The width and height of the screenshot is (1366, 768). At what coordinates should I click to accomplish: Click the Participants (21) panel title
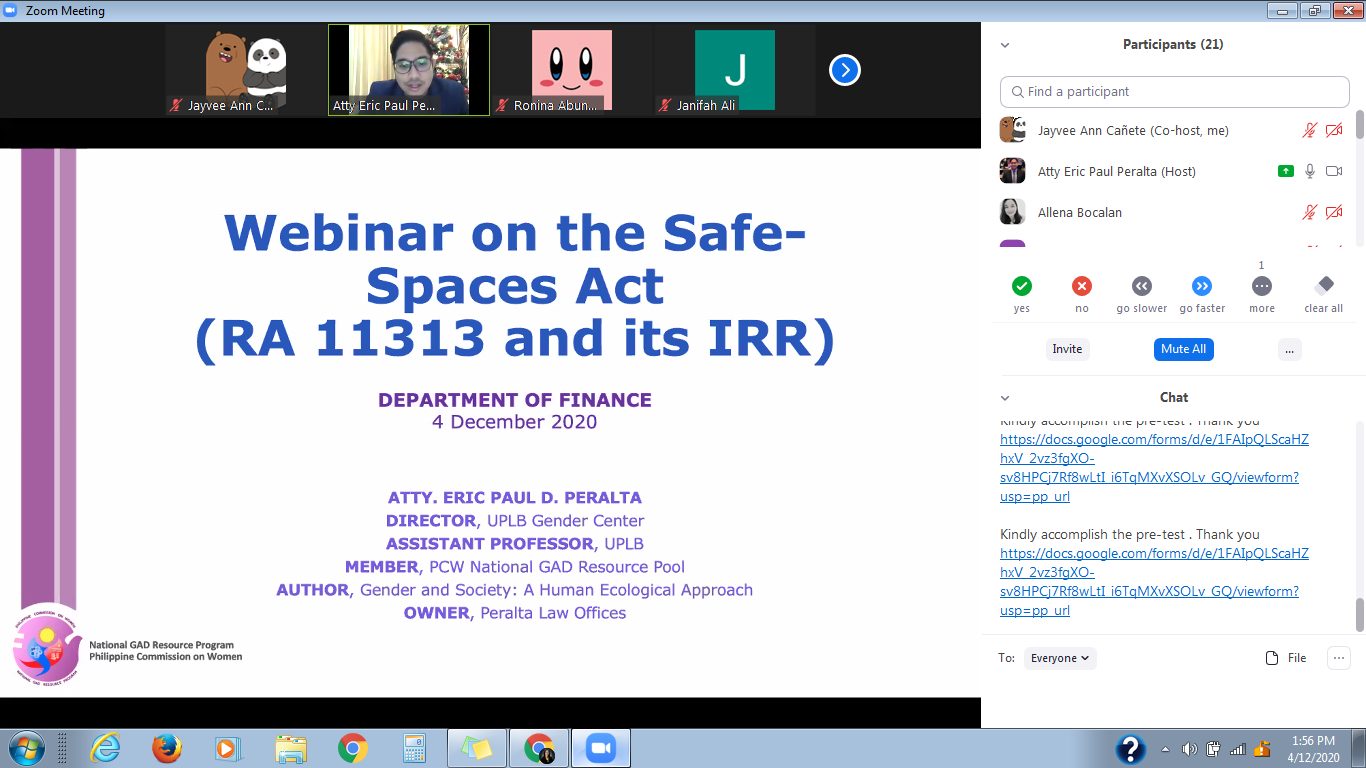click(1173, 45)
